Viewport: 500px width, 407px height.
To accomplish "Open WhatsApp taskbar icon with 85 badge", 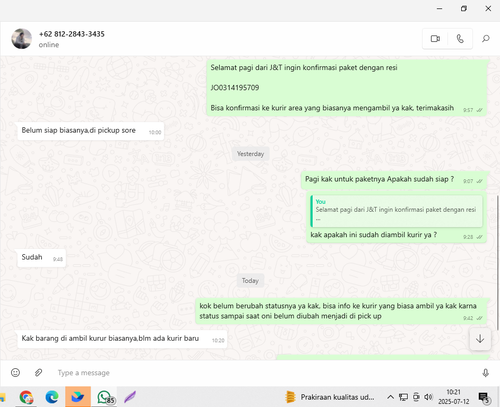I will pyautogui.click(x=105, y=397).
